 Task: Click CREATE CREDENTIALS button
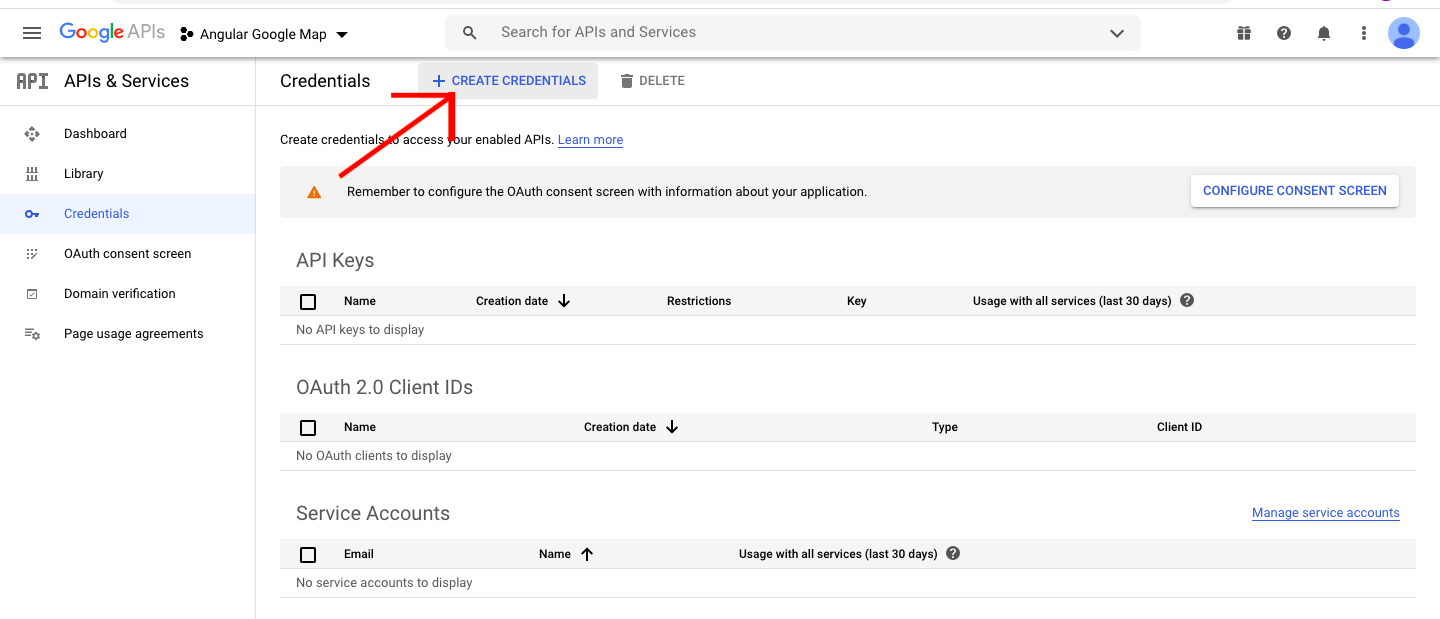[x=508, y=81]
